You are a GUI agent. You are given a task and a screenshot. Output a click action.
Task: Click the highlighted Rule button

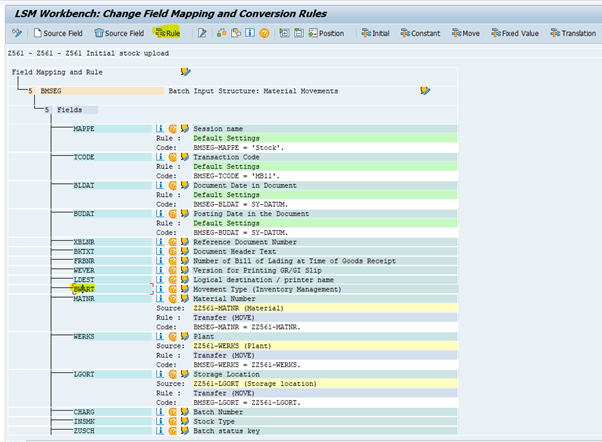168,33
